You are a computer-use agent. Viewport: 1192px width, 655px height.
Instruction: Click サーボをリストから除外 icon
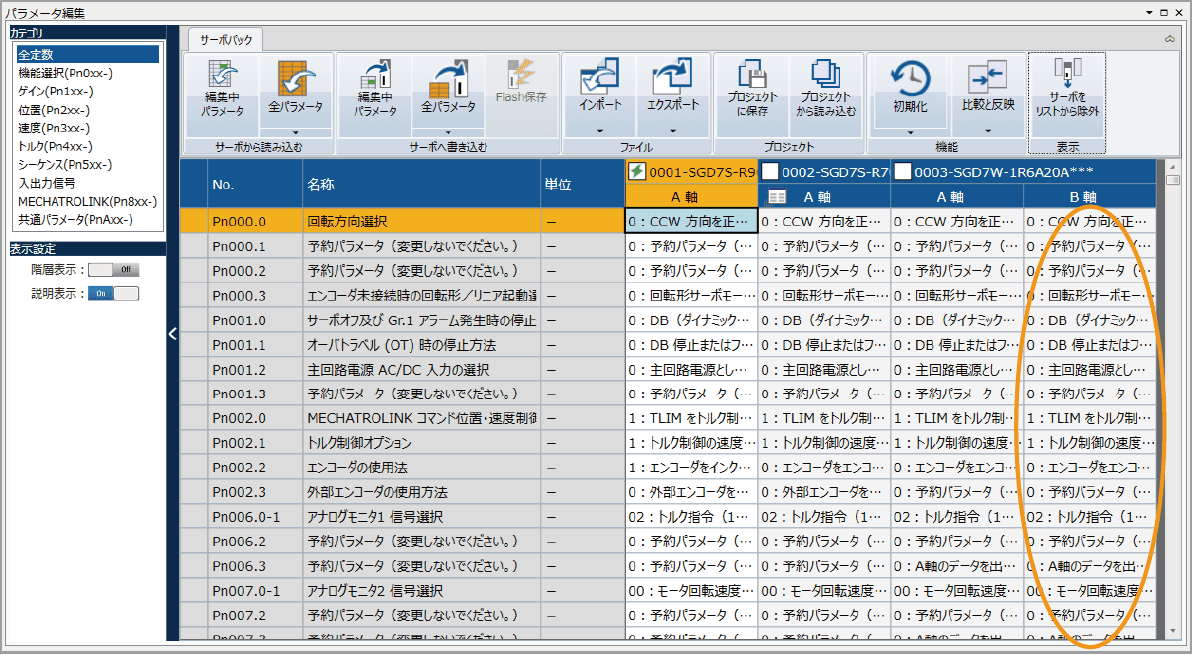coord(1067,75)
